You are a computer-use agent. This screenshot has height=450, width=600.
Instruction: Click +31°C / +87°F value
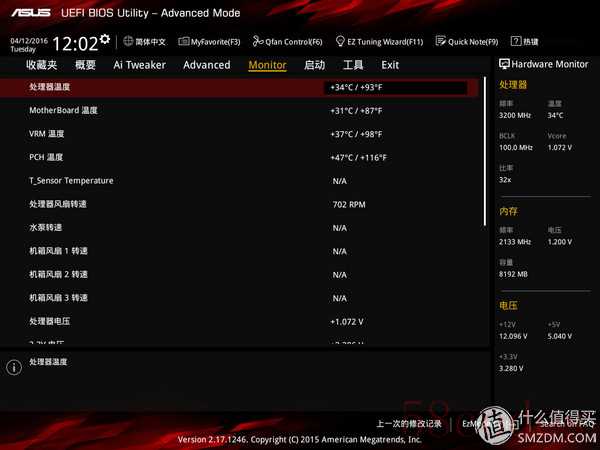tap(356, 111)
